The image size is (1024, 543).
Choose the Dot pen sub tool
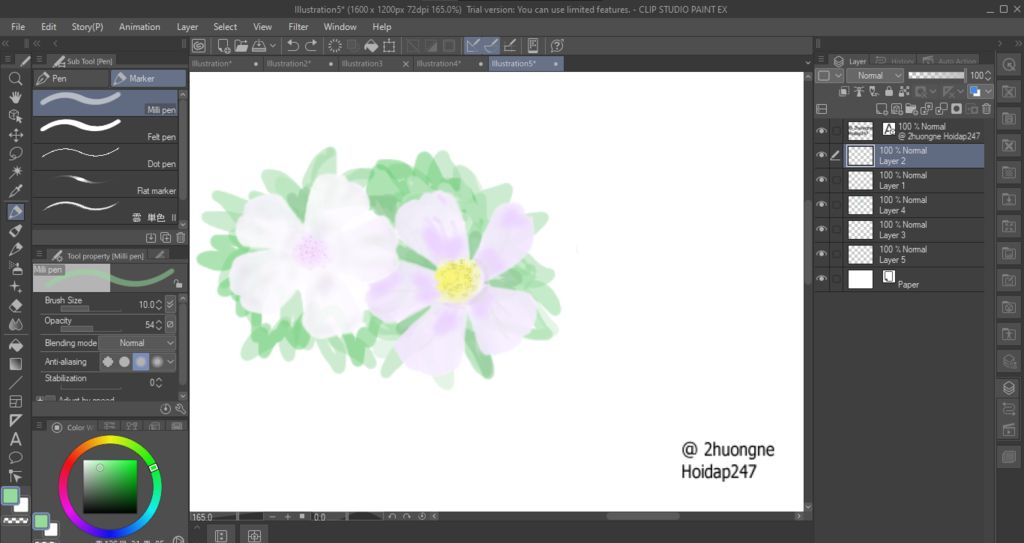point(106,157)
